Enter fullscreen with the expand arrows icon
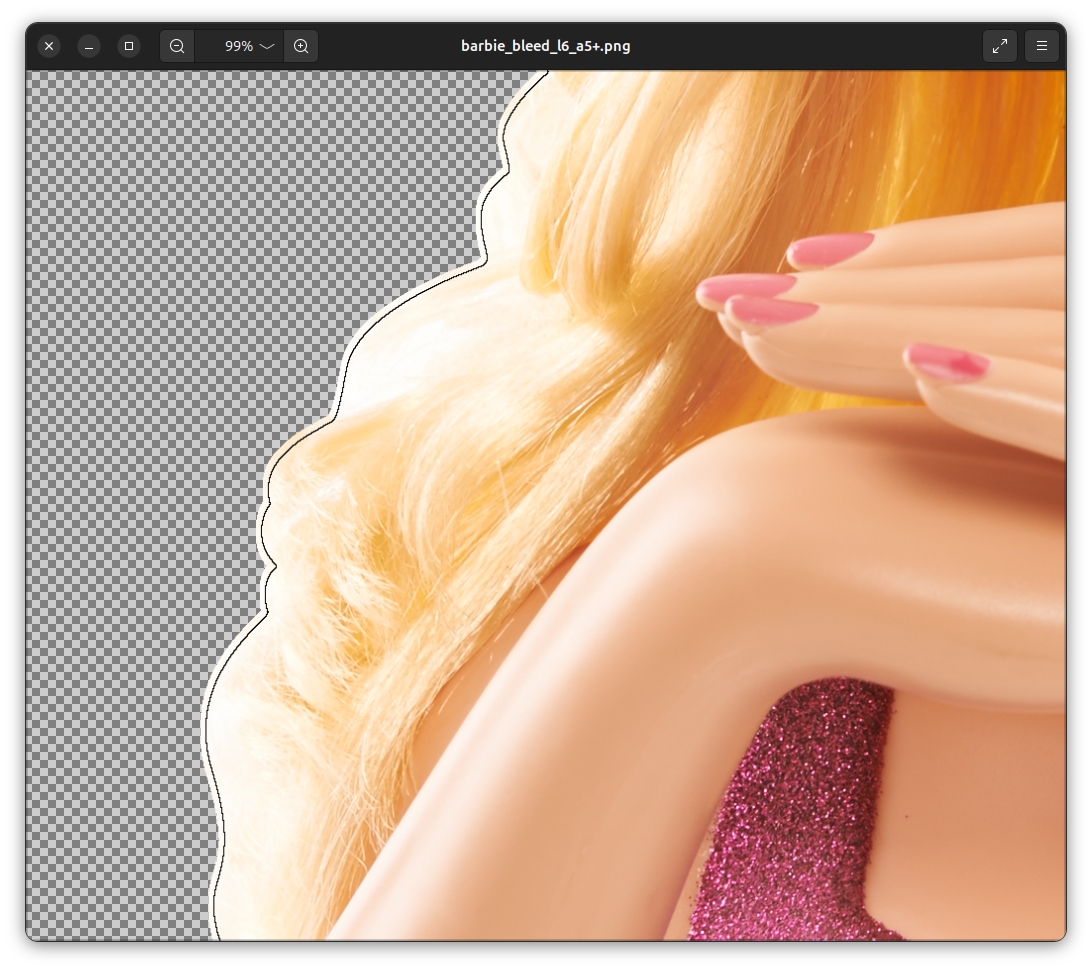The height and width of the screenshot is (970, 1092). (999, 46)
